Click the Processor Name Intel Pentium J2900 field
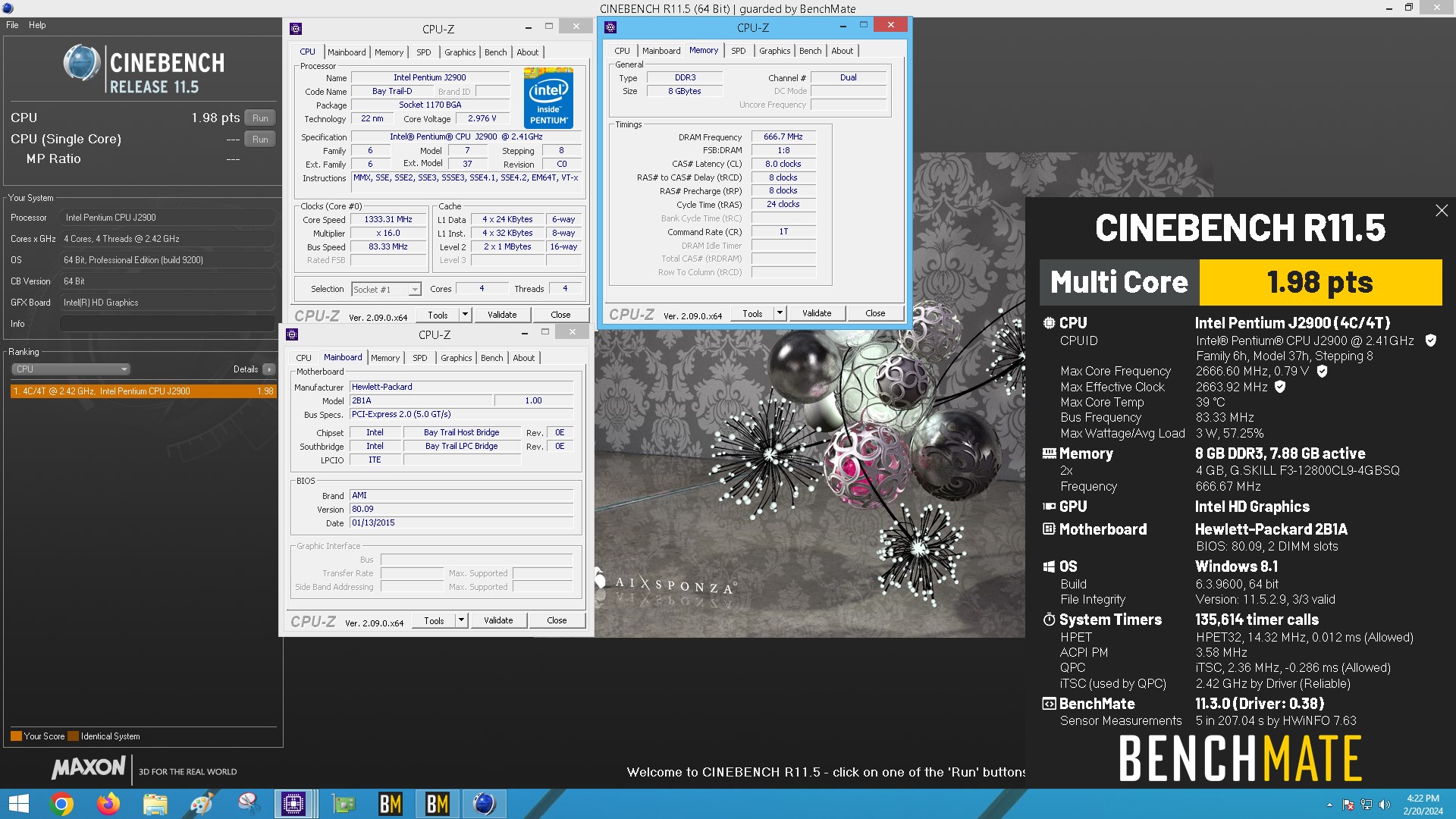Image resolution: width=1456 pixels, height=819 pixels. [x=430, y=77]
